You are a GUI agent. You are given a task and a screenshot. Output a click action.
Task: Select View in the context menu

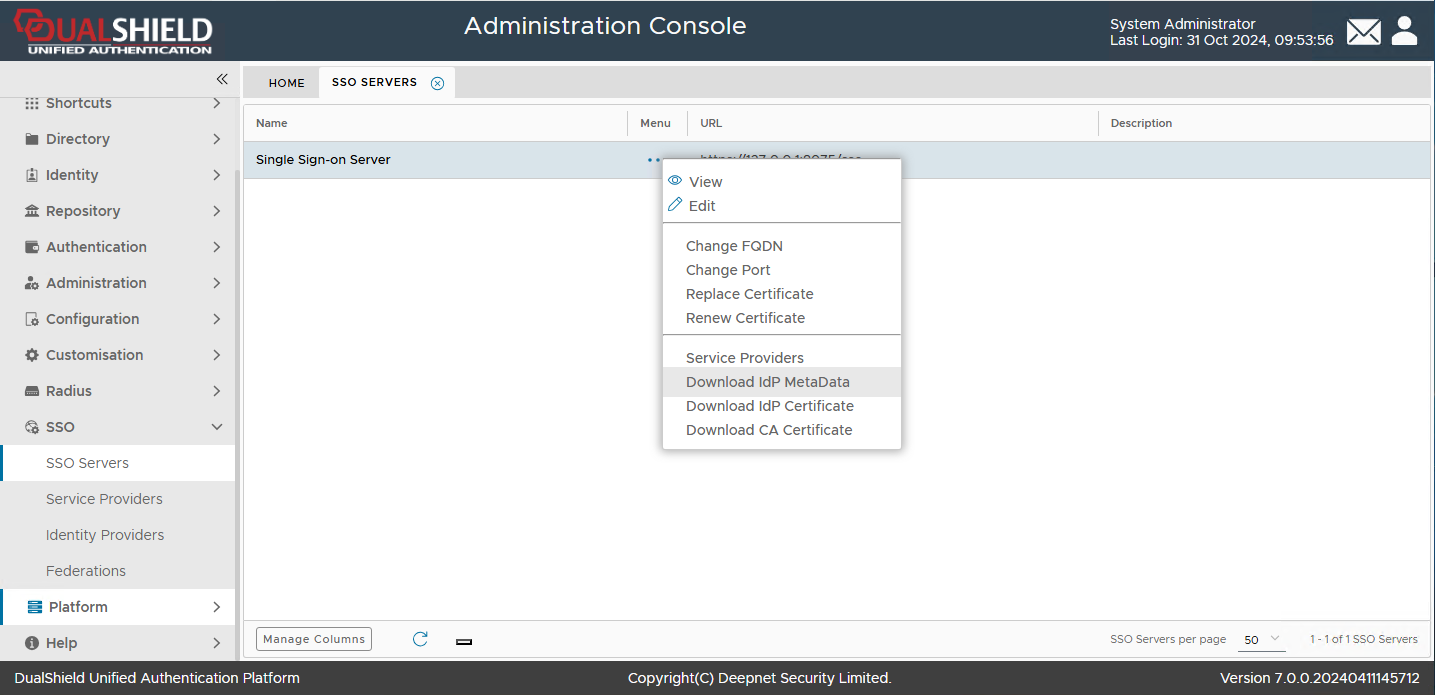(x=705, y=182)
